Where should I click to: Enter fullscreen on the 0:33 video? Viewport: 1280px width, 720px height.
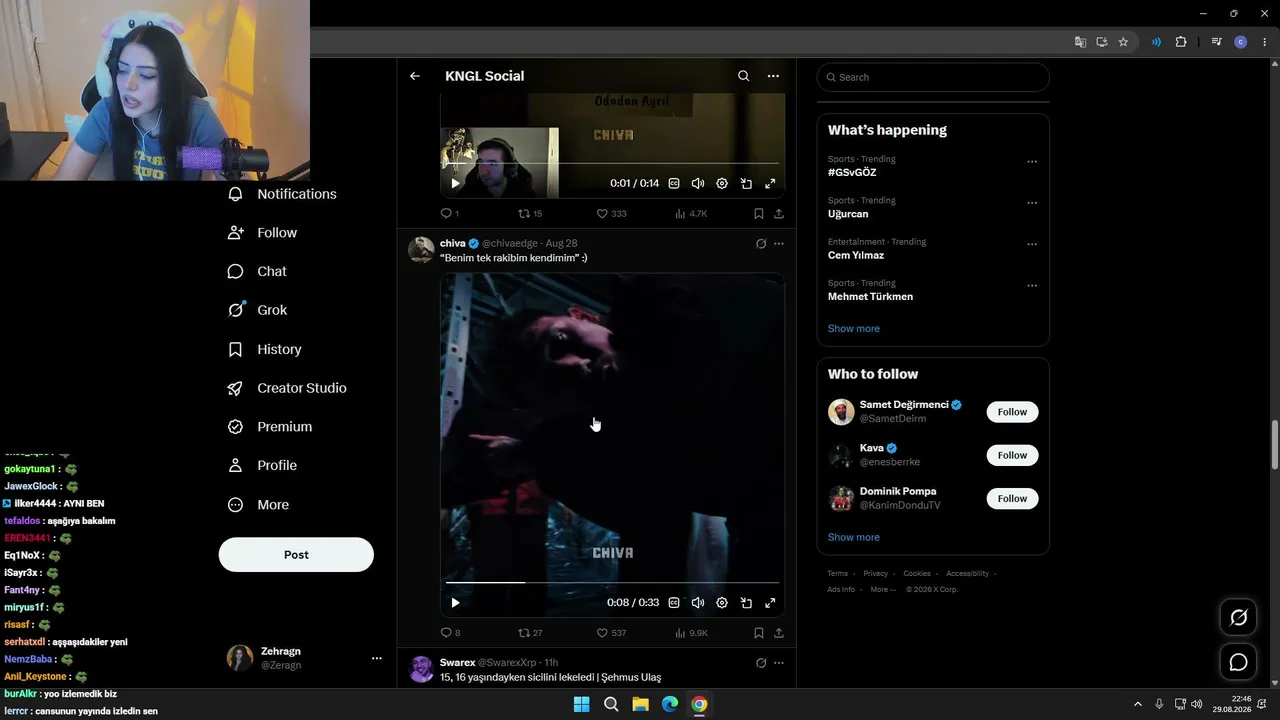[x=770, y=603]
